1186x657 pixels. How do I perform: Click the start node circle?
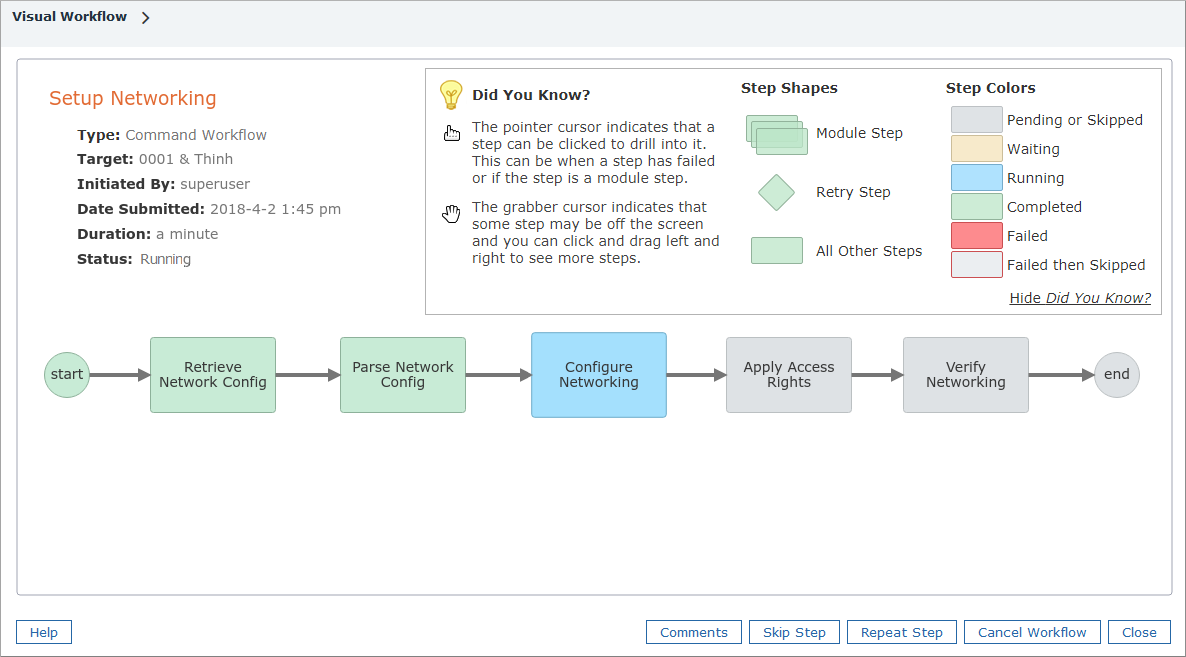67,374
